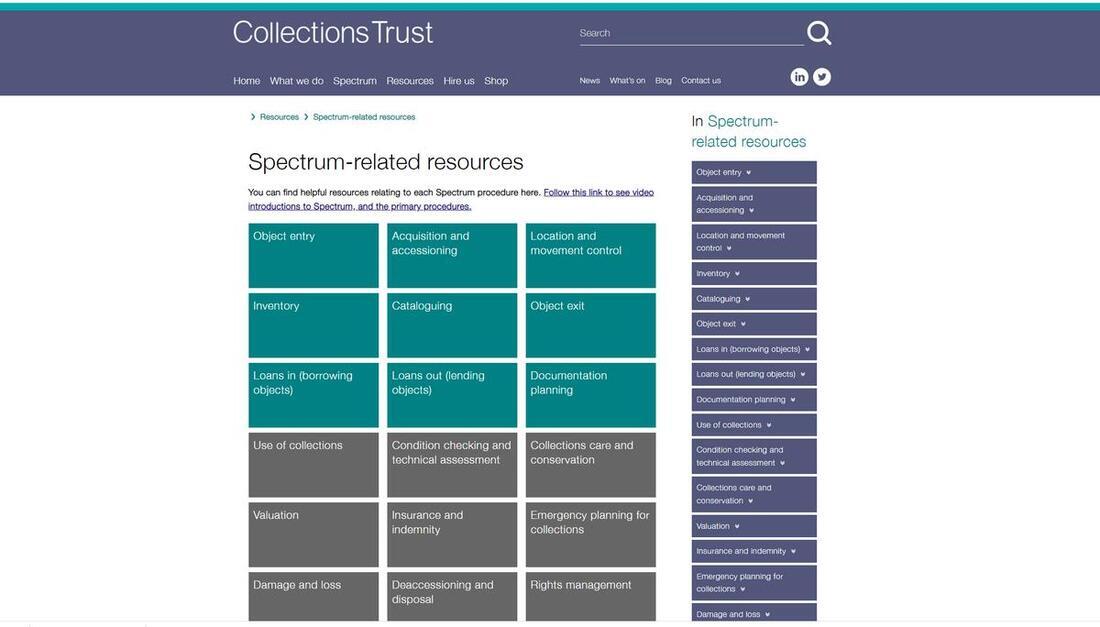Open the Condition checking and technical assessment tile
Viewport: 1100px width, 627px height.
[x=452, y=464]
